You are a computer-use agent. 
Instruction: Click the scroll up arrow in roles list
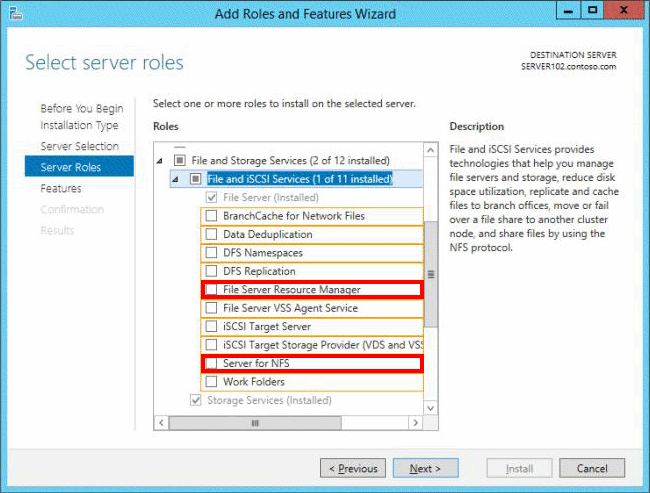click(431, 150)
